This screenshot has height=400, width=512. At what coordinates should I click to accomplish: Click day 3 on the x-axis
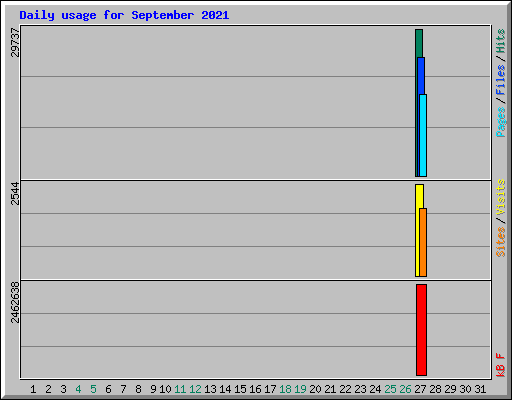click(63, 389)
